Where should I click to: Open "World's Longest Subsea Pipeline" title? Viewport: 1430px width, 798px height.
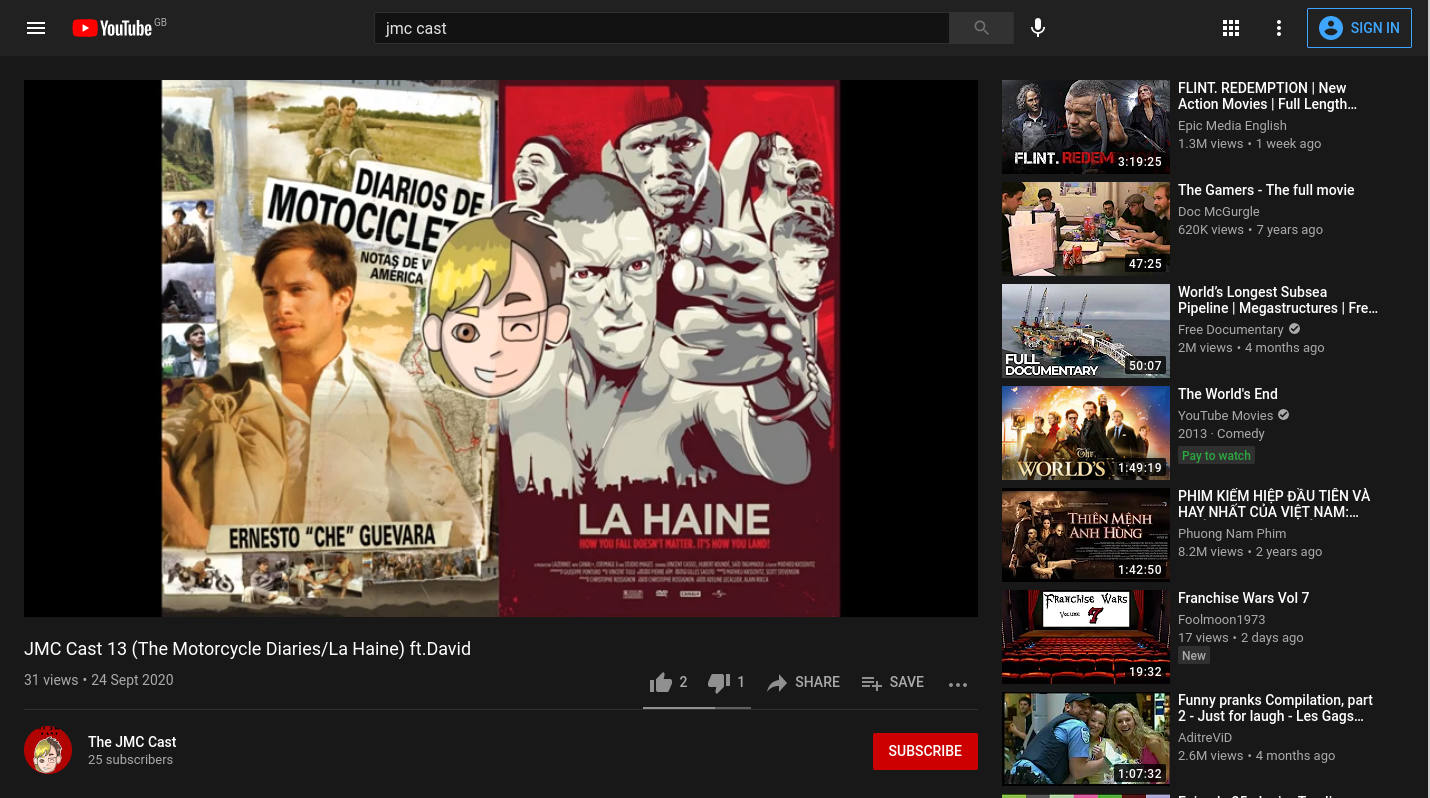(x=1278, y=300)
